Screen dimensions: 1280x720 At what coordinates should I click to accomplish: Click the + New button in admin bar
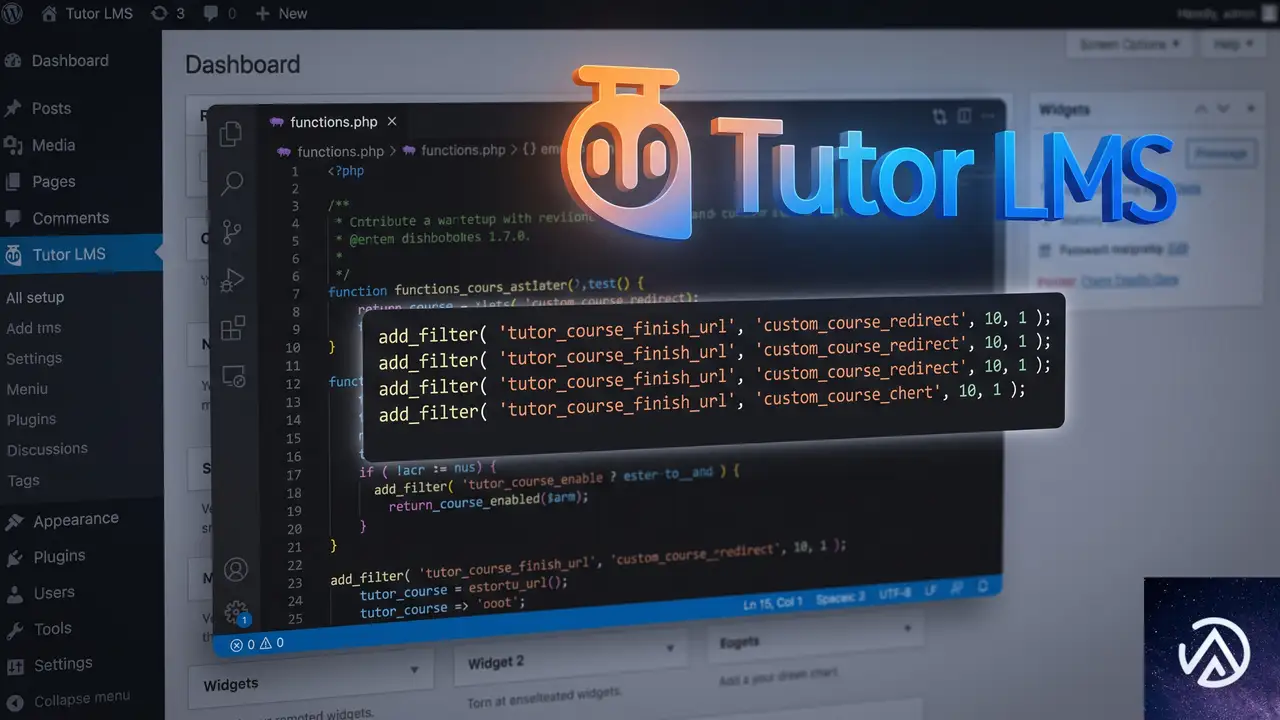point(281,14)
